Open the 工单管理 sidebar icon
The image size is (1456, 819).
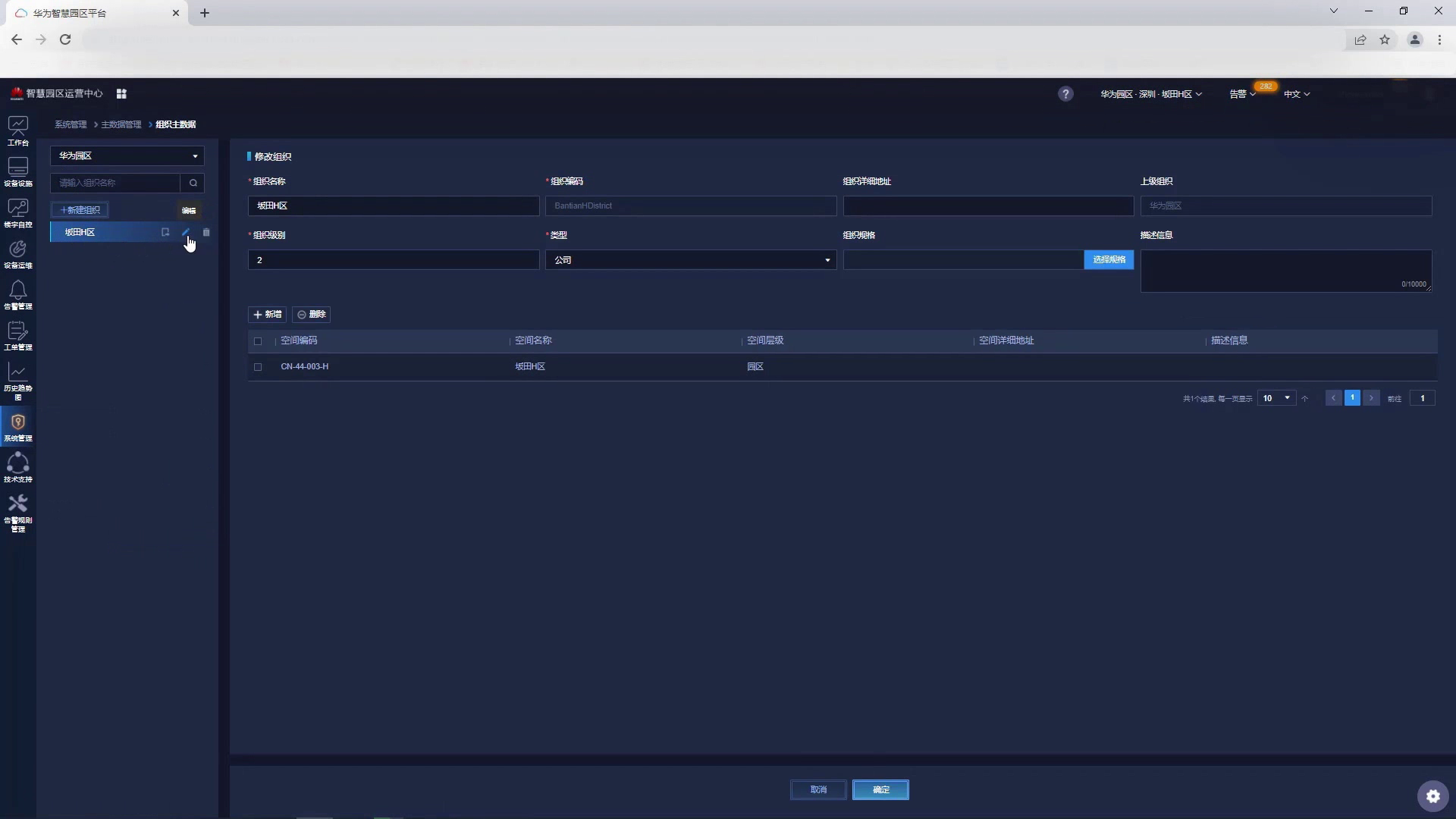point(17,335)
